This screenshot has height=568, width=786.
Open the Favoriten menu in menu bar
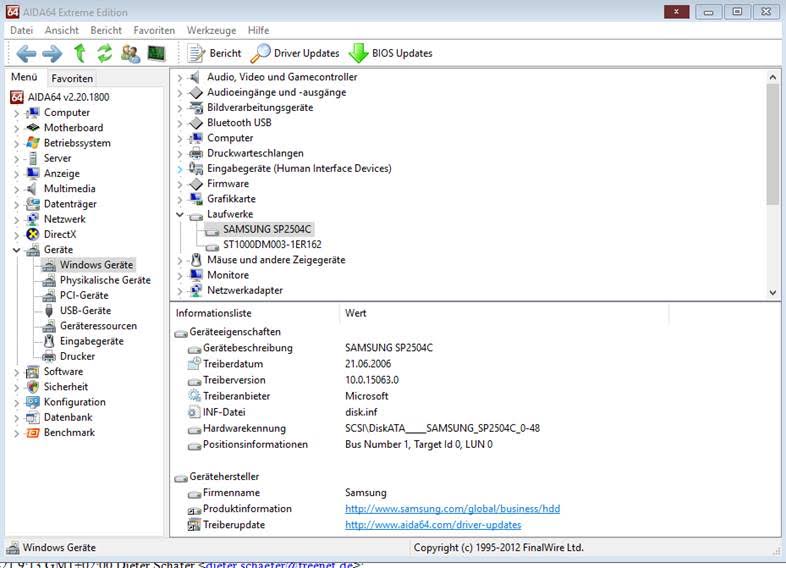[x=154, y=31]
